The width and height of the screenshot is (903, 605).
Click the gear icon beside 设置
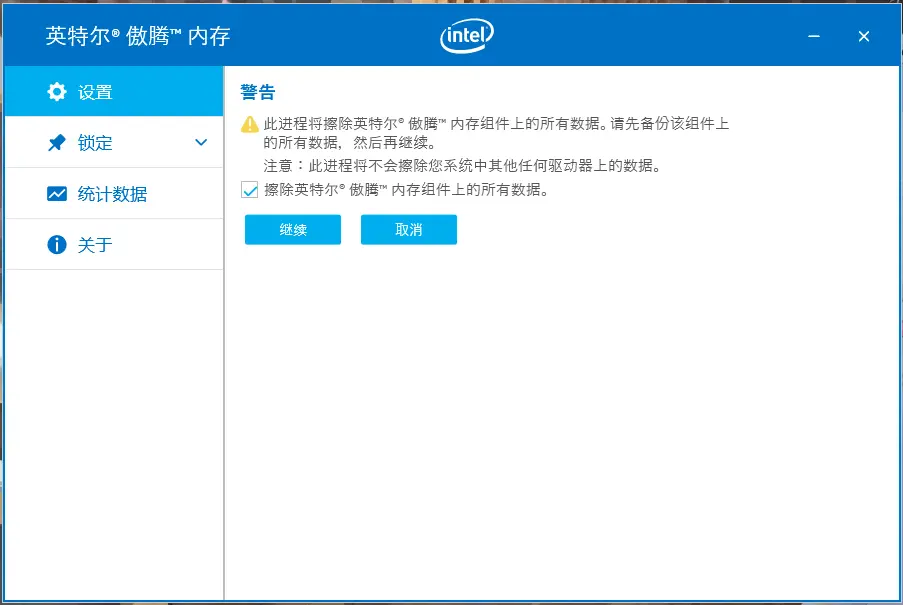pos(57,92)
